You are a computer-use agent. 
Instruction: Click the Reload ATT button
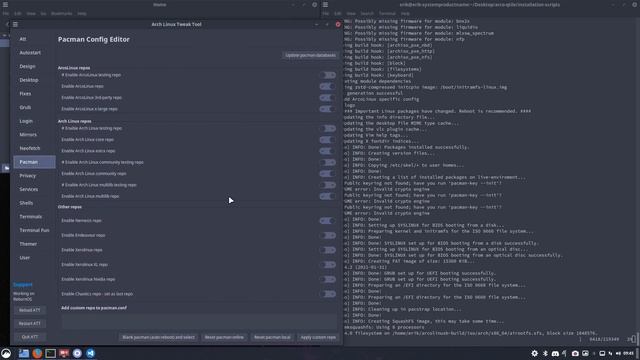(x=29, y=310)
